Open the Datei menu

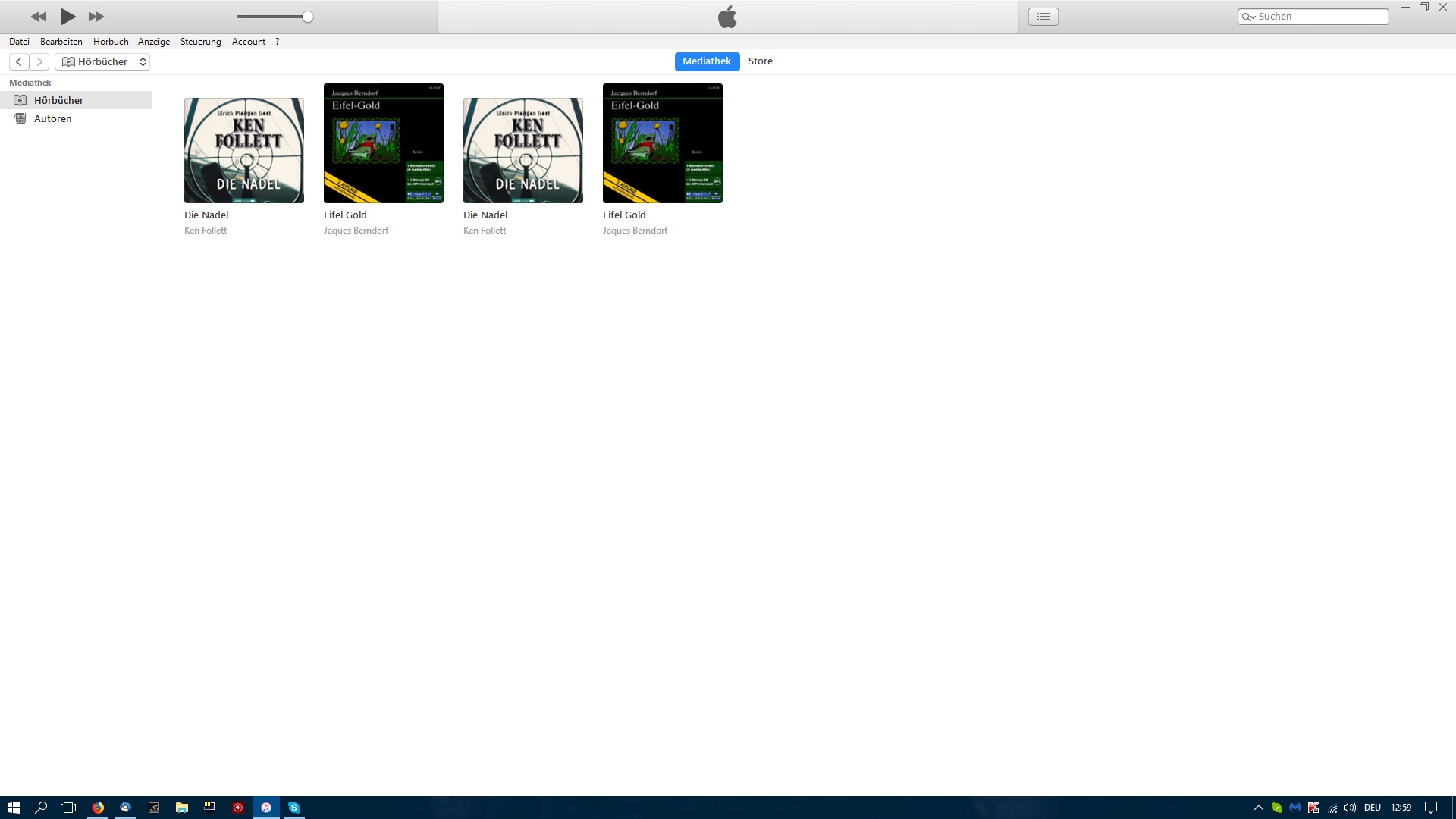(19, 42)
